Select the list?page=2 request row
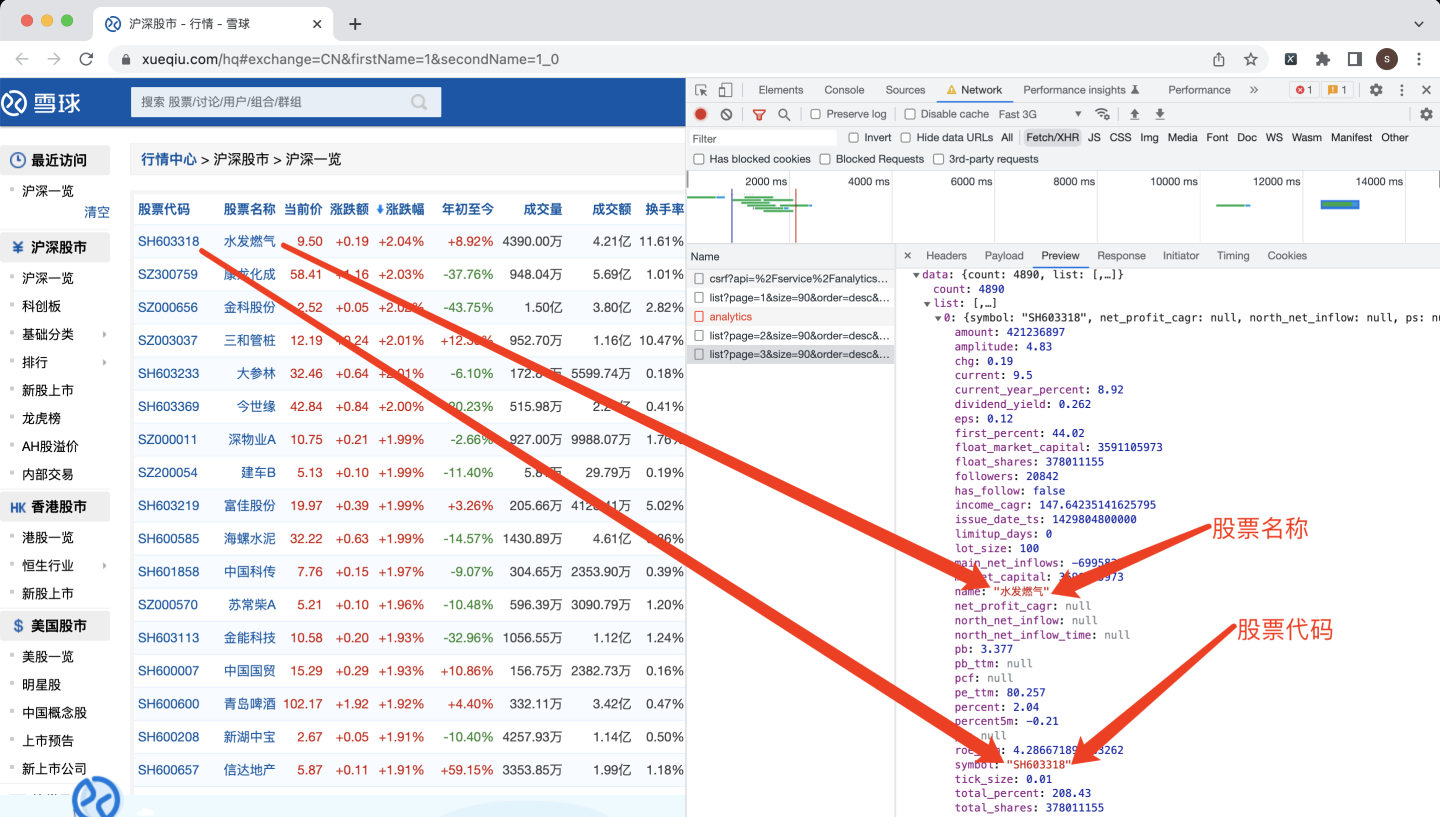 pyautogui.click(x=790, y=335)
